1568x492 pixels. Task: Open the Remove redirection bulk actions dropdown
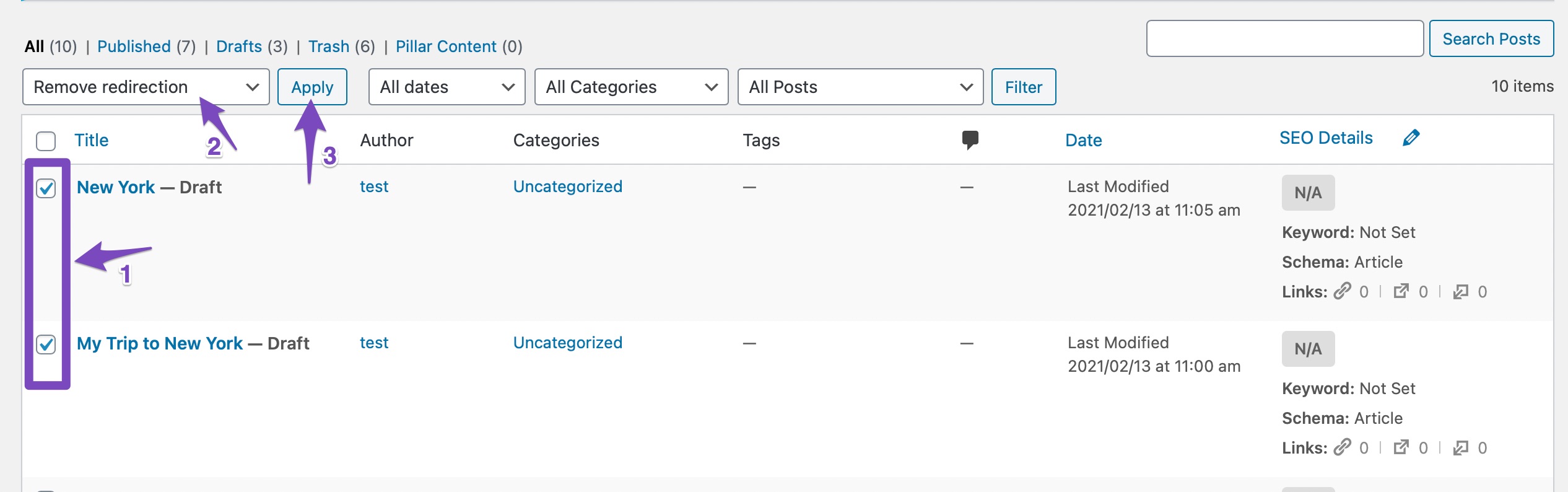click(146, 87)
